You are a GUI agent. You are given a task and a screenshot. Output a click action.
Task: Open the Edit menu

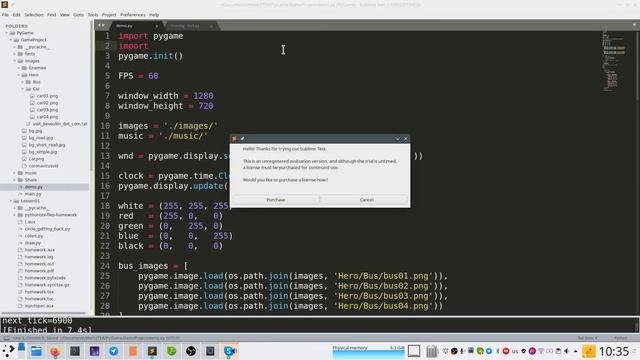(16, 15)
